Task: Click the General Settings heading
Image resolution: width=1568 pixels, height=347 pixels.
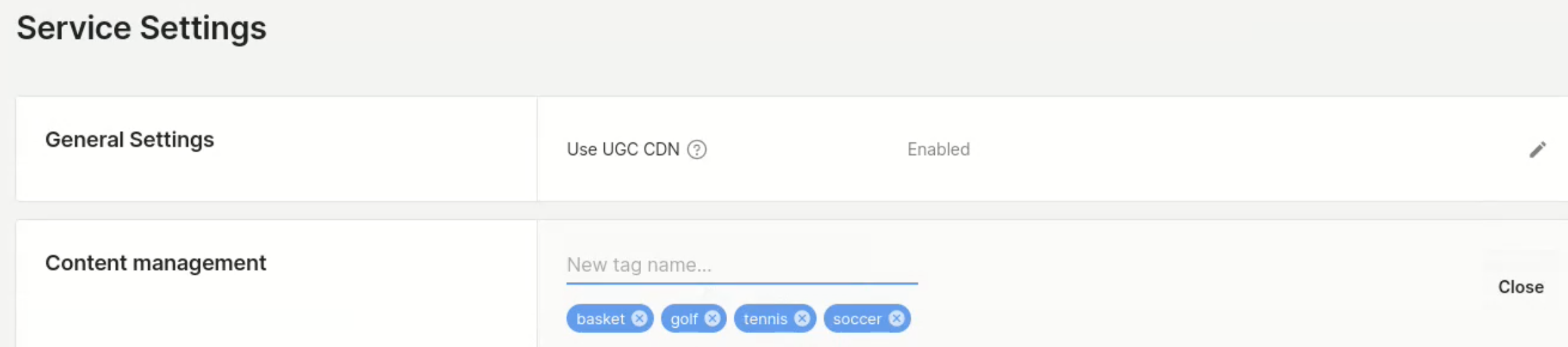Action: pyautogui.click(x=130, y=140)
